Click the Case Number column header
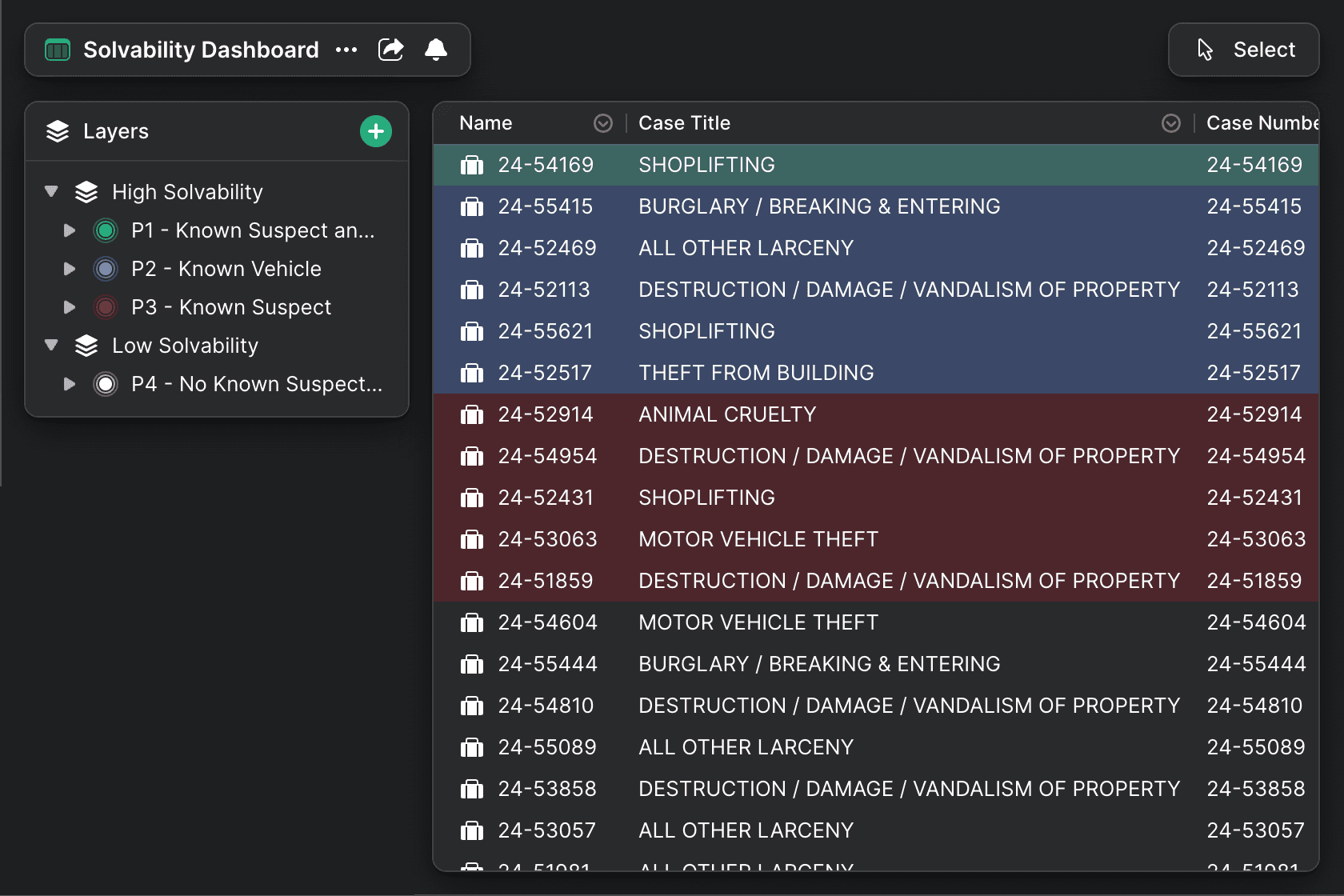This screenshot has width=1344, height=896. (x=1261, y=123)
